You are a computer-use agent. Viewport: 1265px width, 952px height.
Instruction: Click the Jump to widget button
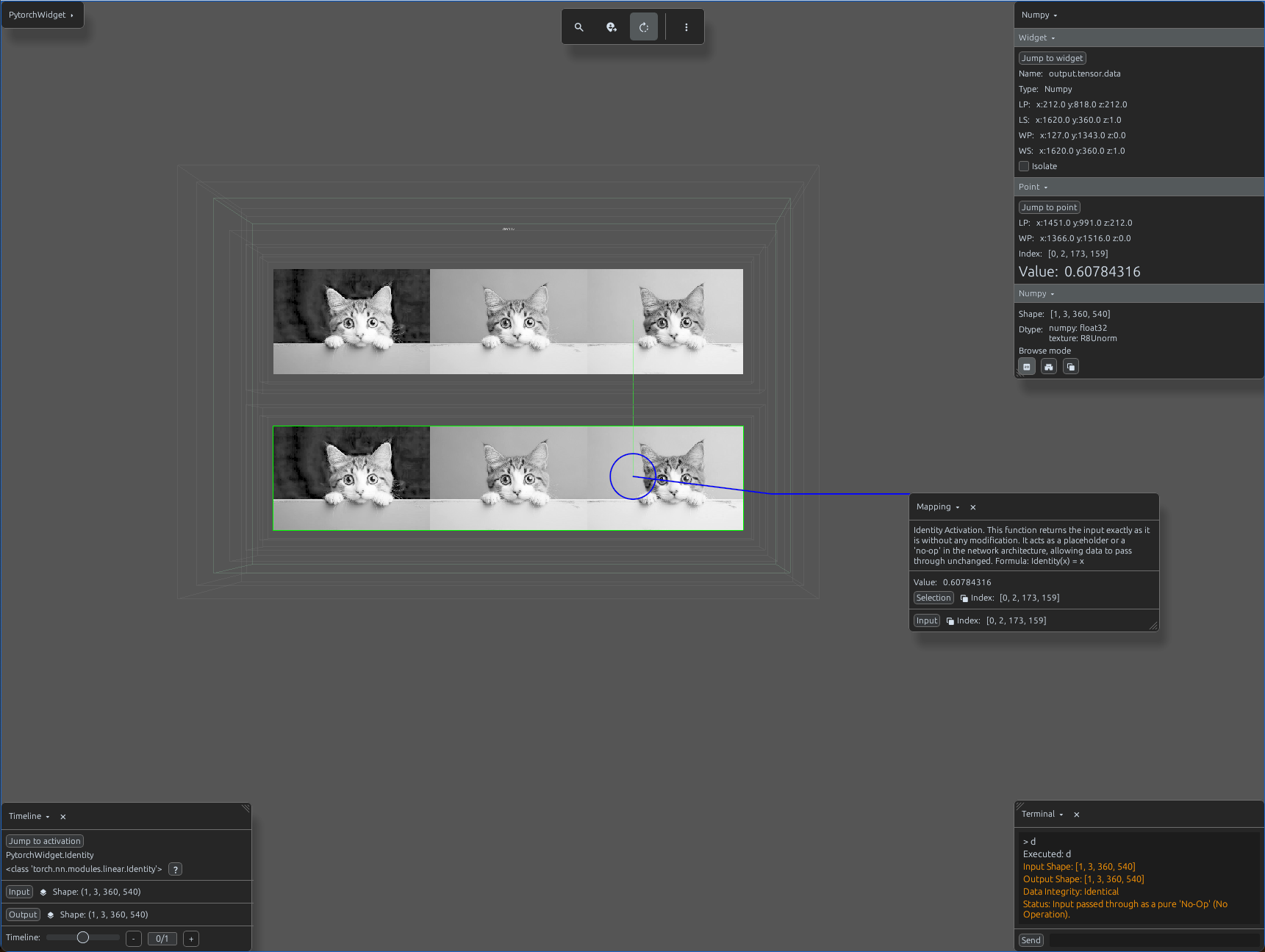coord(1053,58)
